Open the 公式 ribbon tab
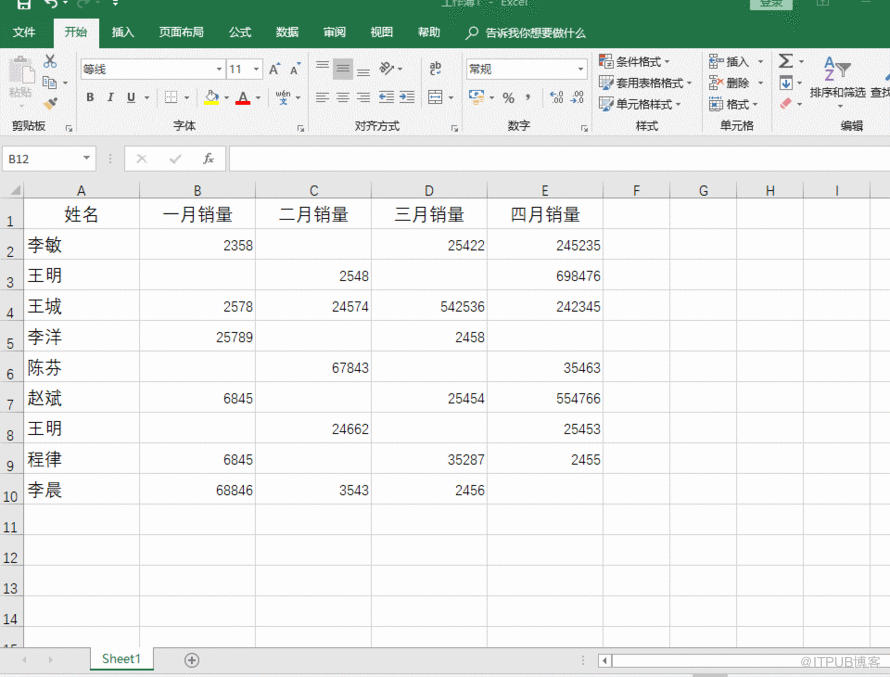890x677 pixels. click(x=240, y=33)
